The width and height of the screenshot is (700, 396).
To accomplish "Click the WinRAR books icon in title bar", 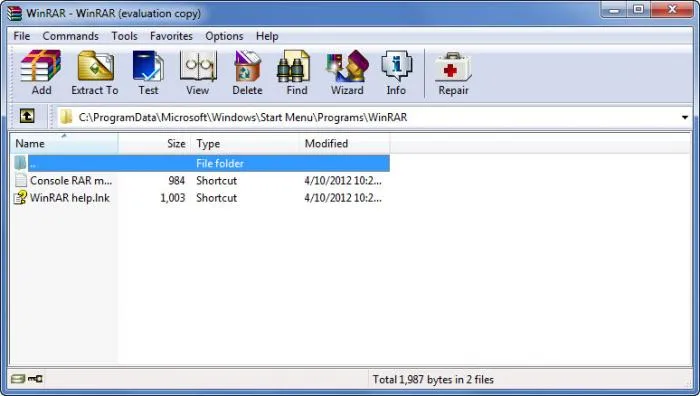I will 15,13.
